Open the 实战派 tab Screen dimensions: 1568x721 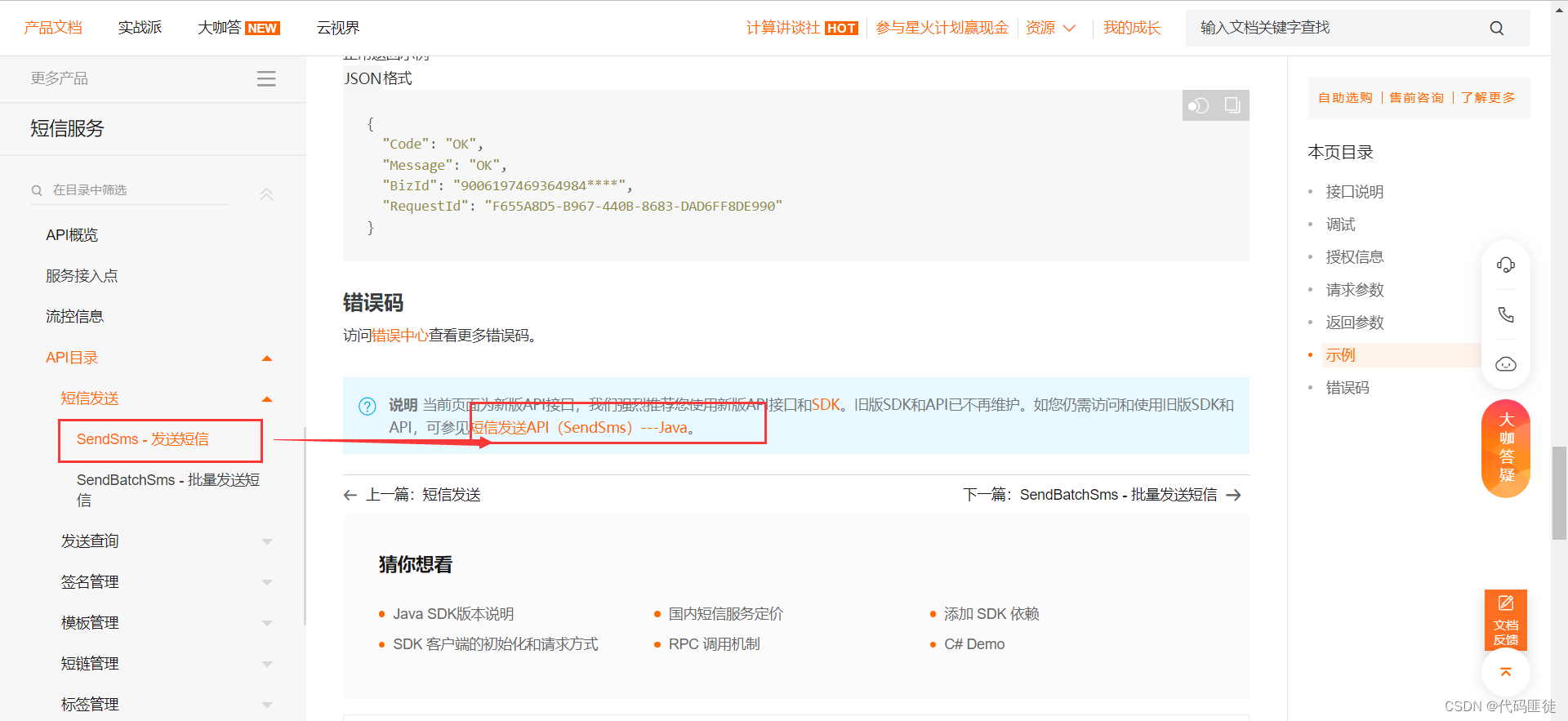point(140,28)
